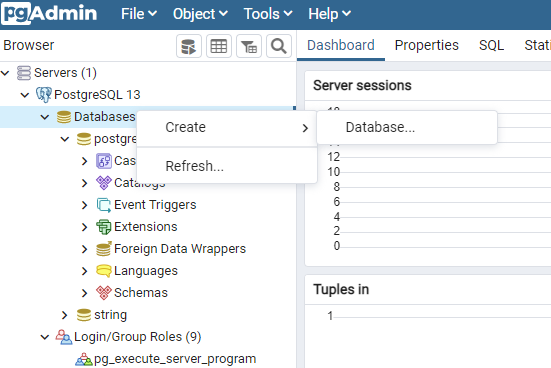Click the Filtered Rows toolbar icon

click(249, 46)
